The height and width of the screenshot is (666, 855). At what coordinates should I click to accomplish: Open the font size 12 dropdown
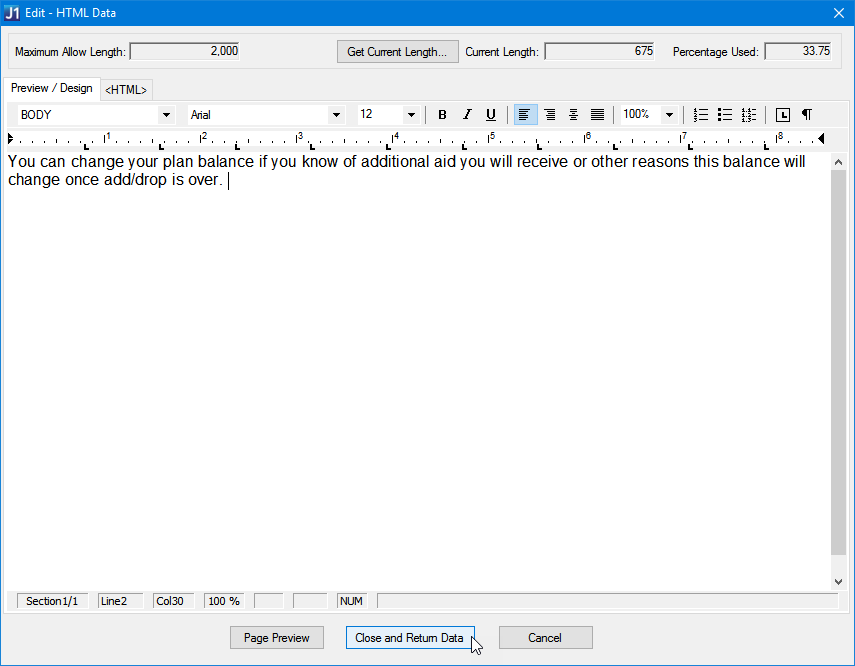point(411,115)
